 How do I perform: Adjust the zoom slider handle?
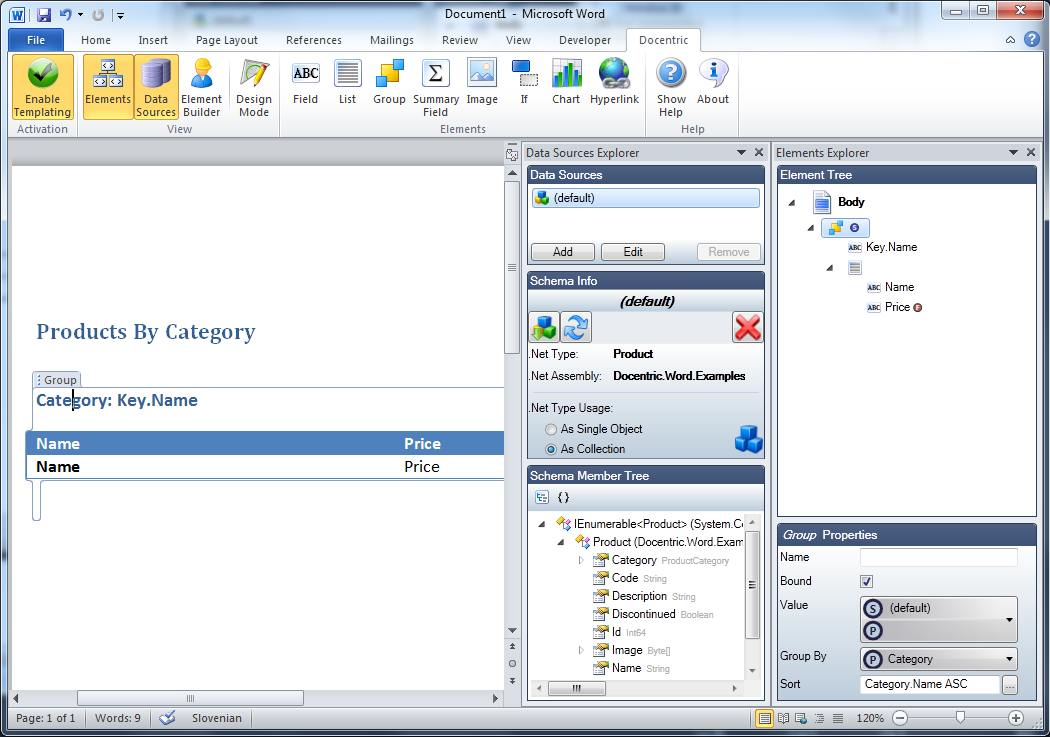tap(960, 718)
